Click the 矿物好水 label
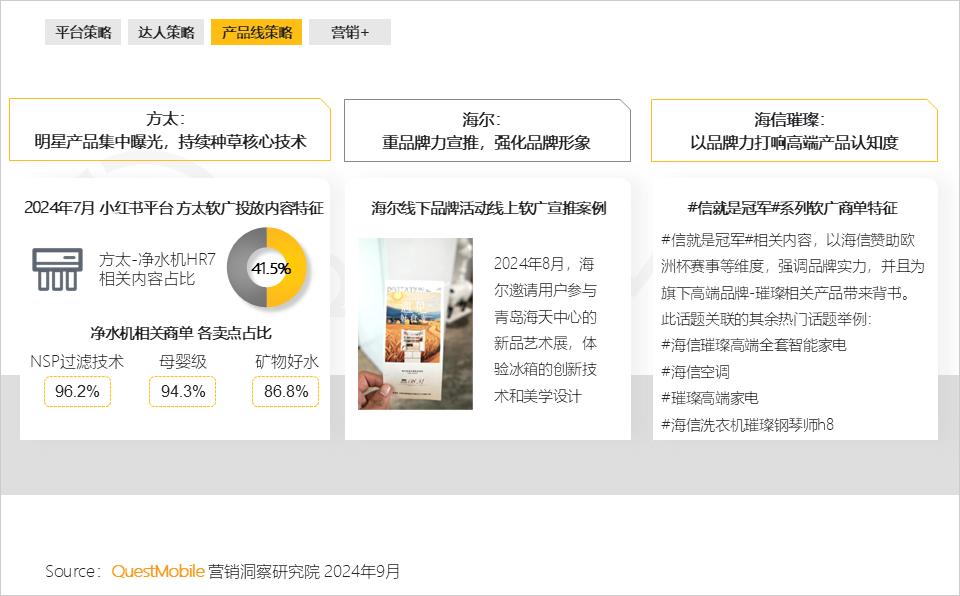Screen dimensions: 960x596 click(287, 361)
